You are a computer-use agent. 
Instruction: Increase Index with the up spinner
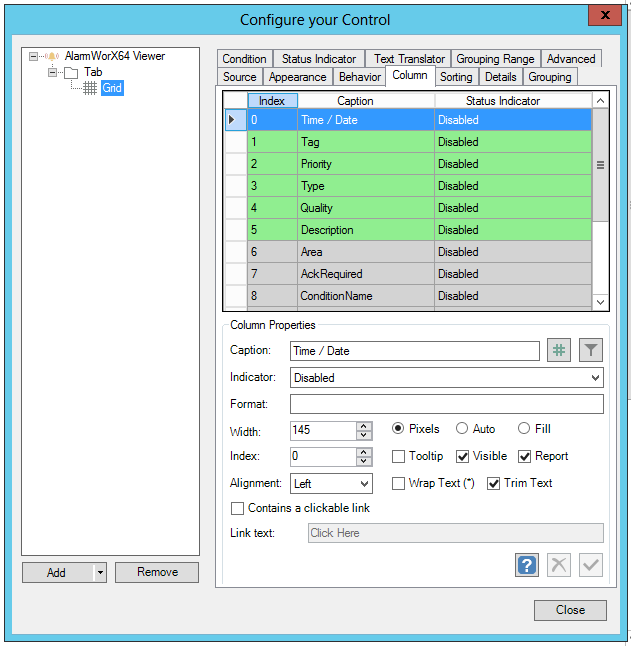[364, 452]
